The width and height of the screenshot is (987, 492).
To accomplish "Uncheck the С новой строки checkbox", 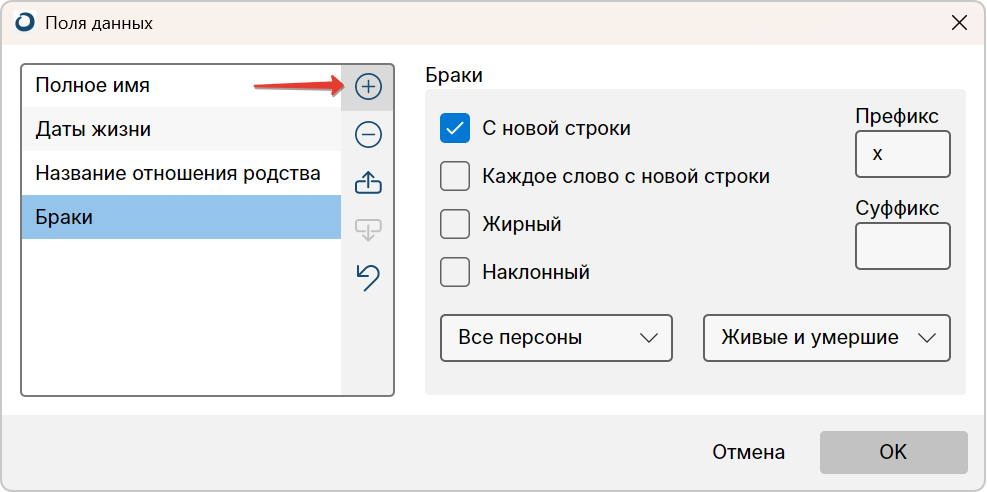I will (x=454, y=128).
